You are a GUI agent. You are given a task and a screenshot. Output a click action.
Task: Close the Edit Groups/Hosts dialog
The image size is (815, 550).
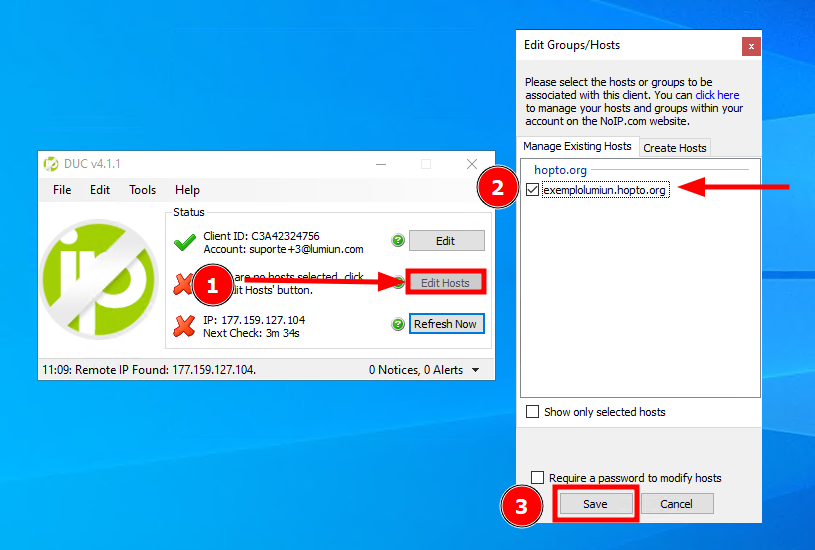pyautogui.click(x=751, y=46)
